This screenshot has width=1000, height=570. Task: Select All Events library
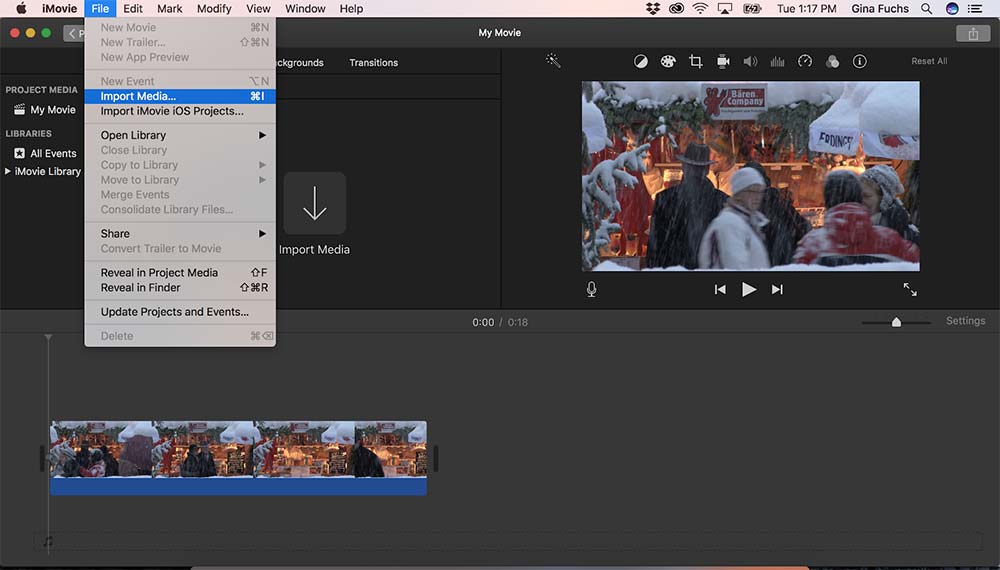45,153
